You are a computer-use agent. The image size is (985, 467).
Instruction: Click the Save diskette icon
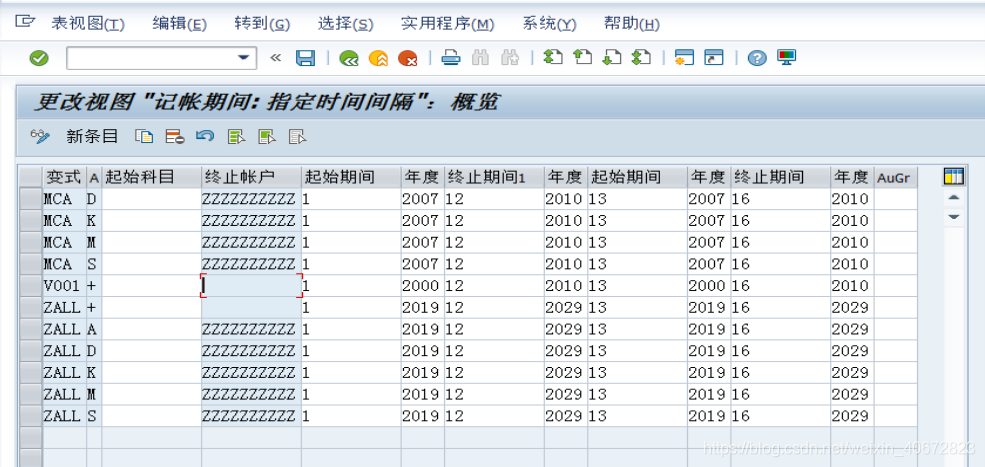(x=305, y=58)
